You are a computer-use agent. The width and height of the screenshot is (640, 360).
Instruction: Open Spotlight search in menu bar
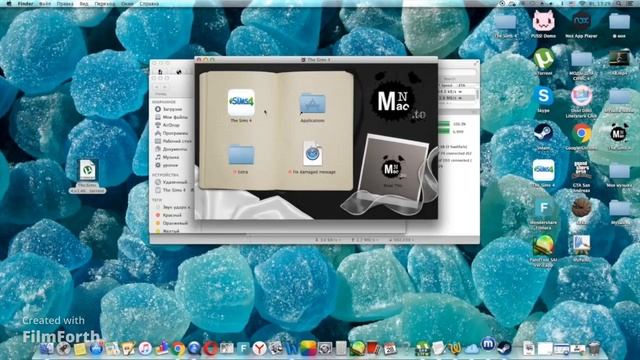pos(619,4)
